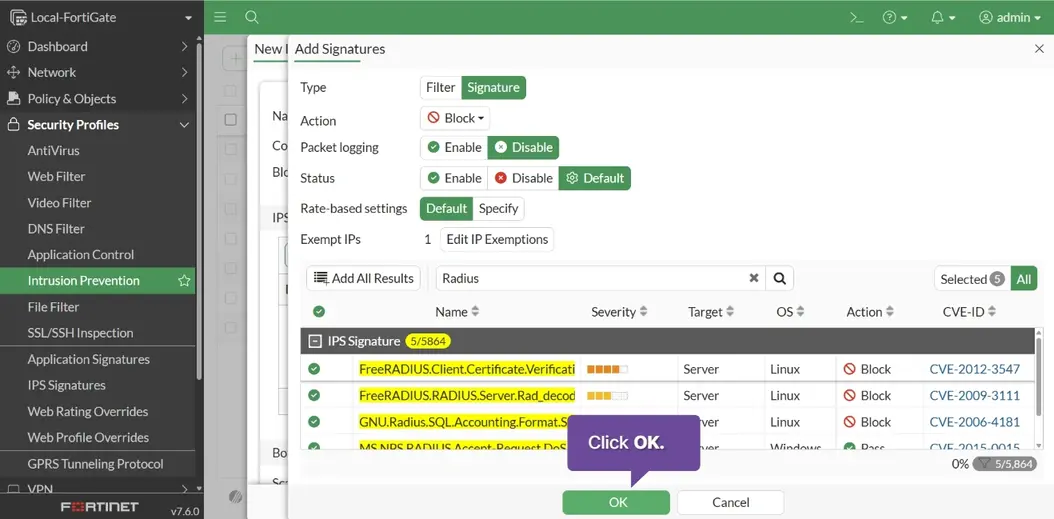Screen dimensions: 1054x519
Task: Open the help question mark menu
Action: [895, 18]
